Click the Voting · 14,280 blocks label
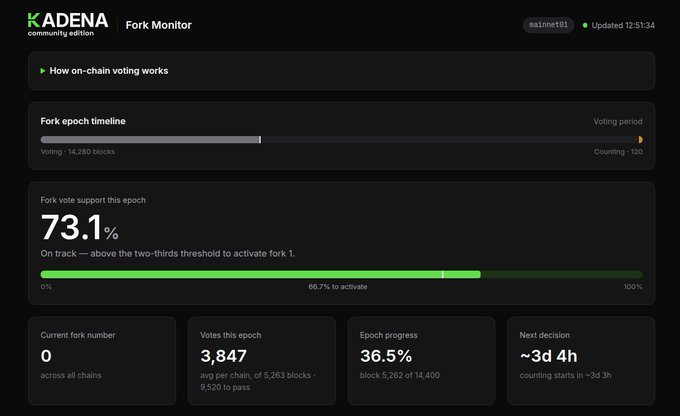The height and width of the screenshot is (416, 680). (78, 152)
